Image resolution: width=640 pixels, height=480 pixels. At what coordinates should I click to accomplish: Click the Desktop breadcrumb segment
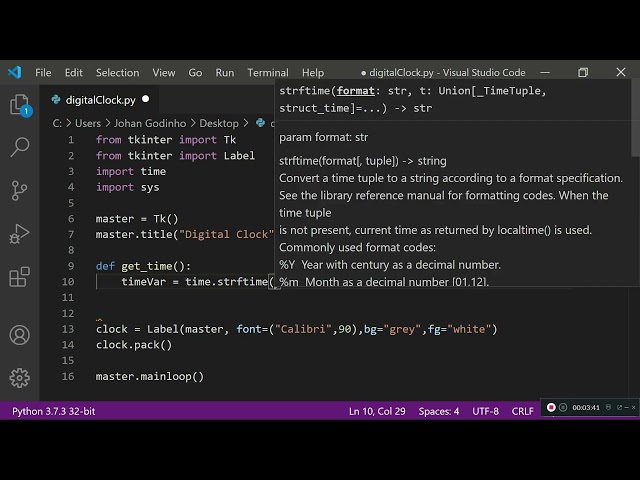tap(219, 123)
